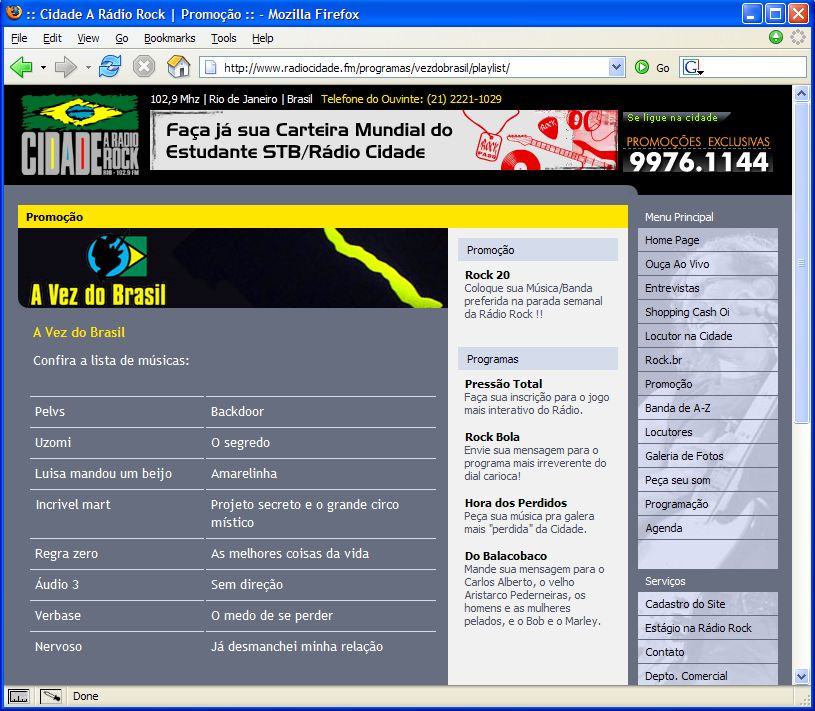Open Rock.br menu item
Viewport: 815px width, 711px height.
[707, 360]
